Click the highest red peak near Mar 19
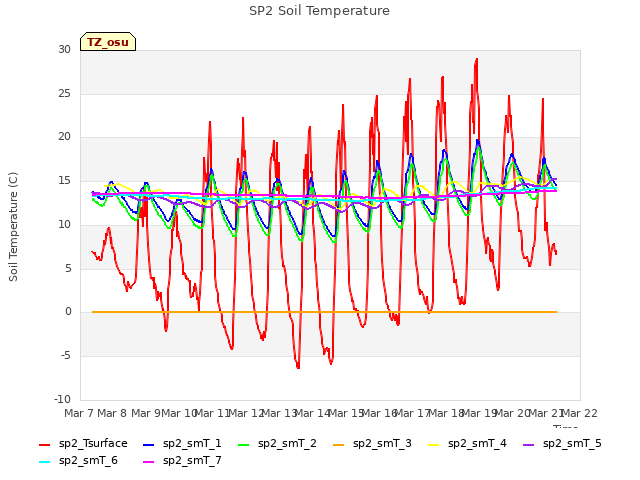Image resolution: width=640 pixels, height=480 pixels. pos(476,60)
